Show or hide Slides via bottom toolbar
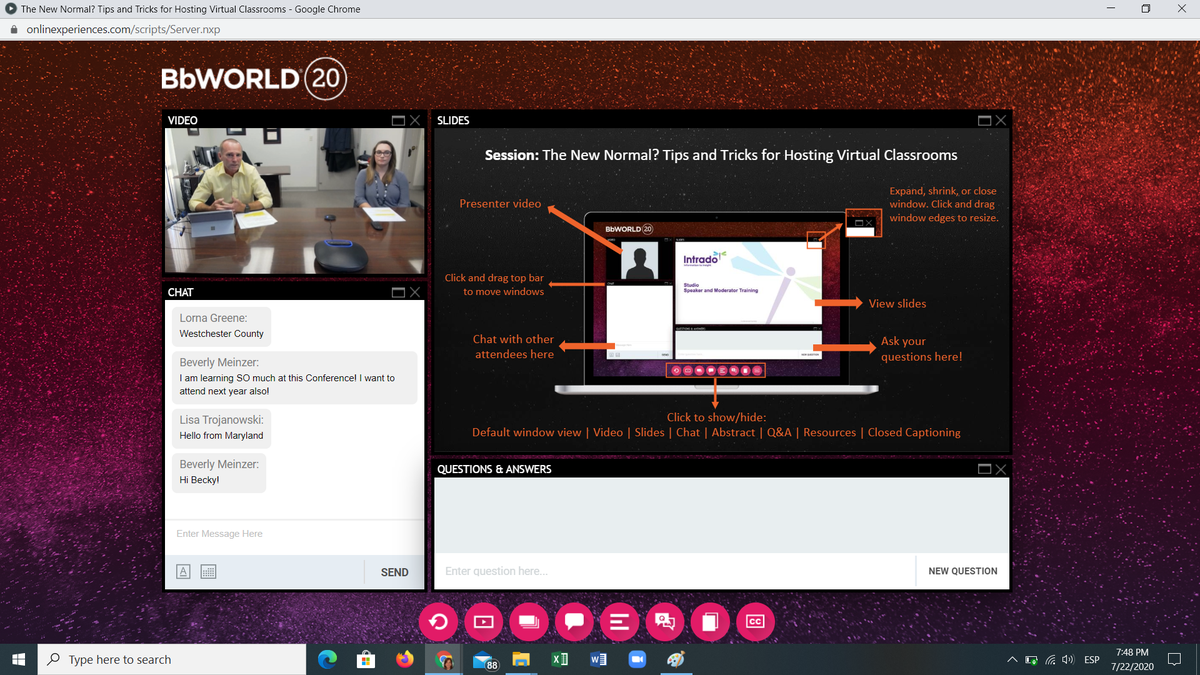Viewport: 1200px width, 675px height. click(x=528, y=622)
